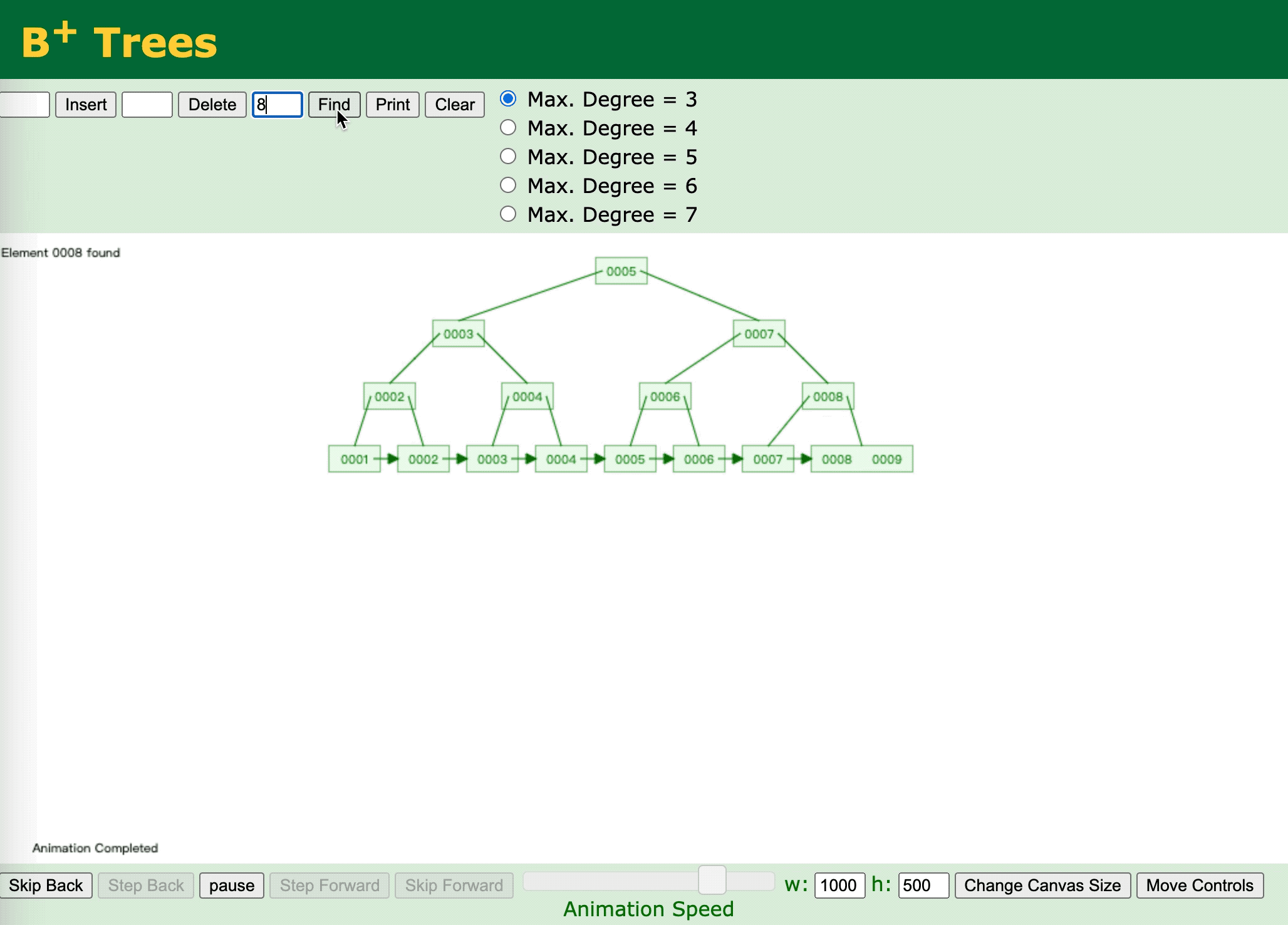Click the Animation Speed slider handle
This screenshot has height=925, width=1288.
712,881
